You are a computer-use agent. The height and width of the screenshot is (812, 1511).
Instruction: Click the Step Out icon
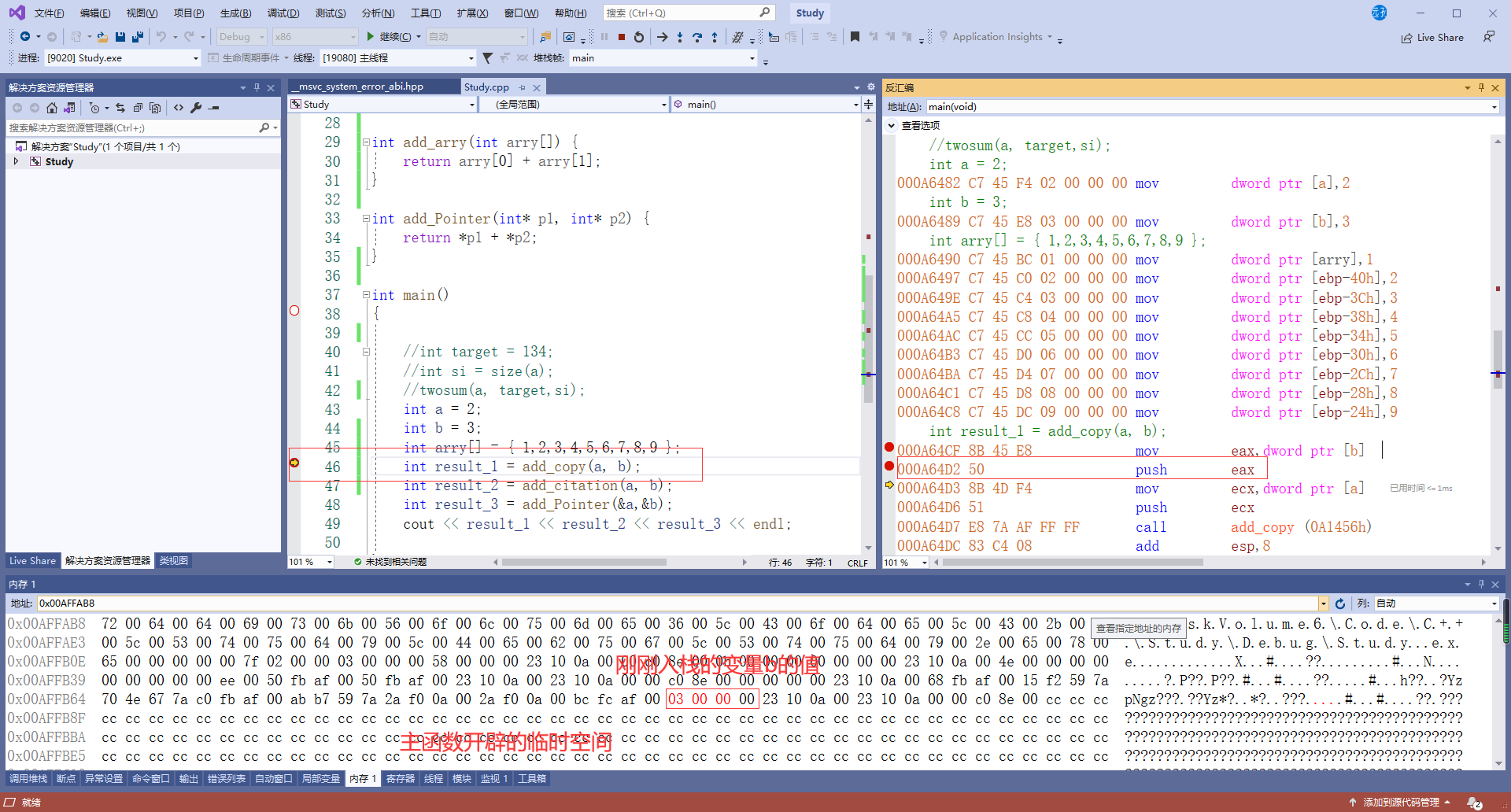coord(715,37)
